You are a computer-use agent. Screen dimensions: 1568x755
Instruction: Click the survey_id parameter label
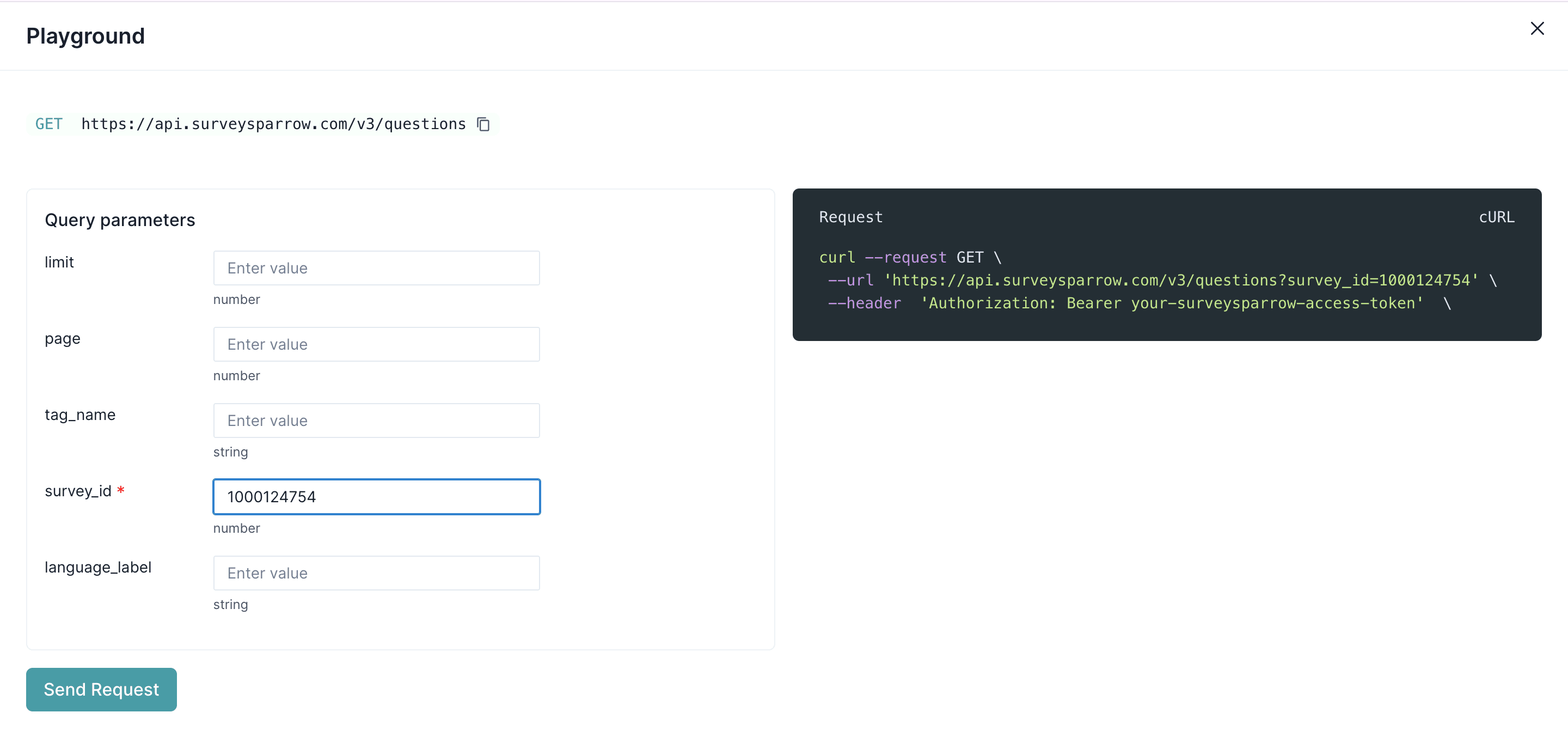click(78, 491)
